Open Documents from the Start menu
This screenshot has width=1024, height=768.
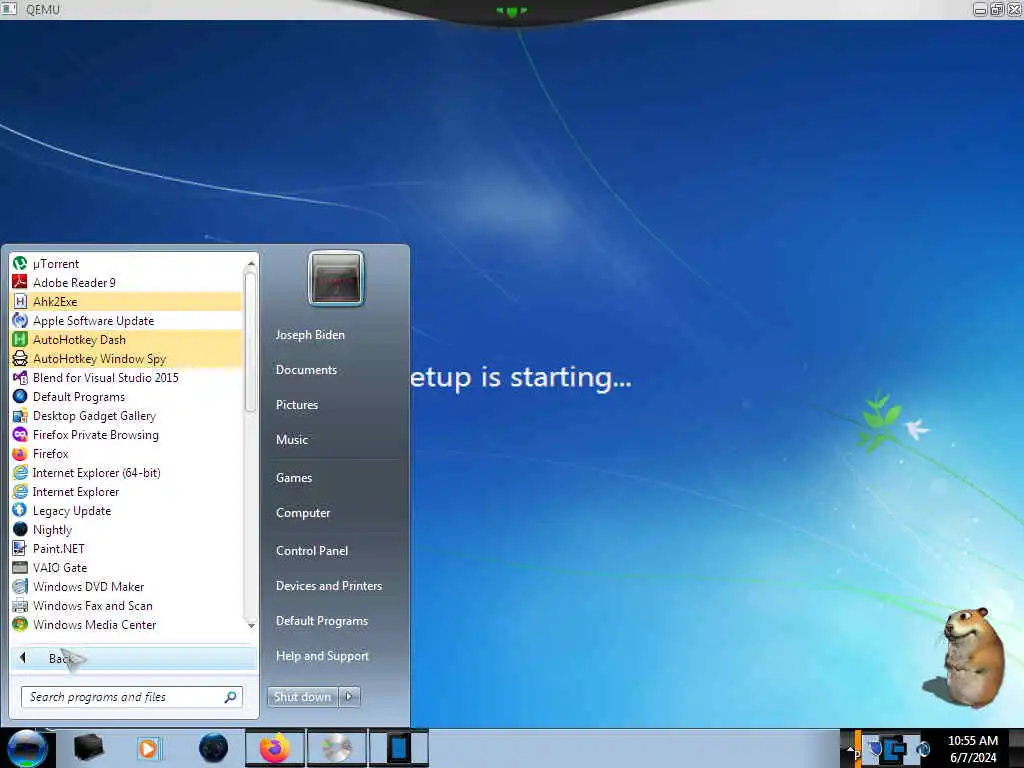coord(306,370)
